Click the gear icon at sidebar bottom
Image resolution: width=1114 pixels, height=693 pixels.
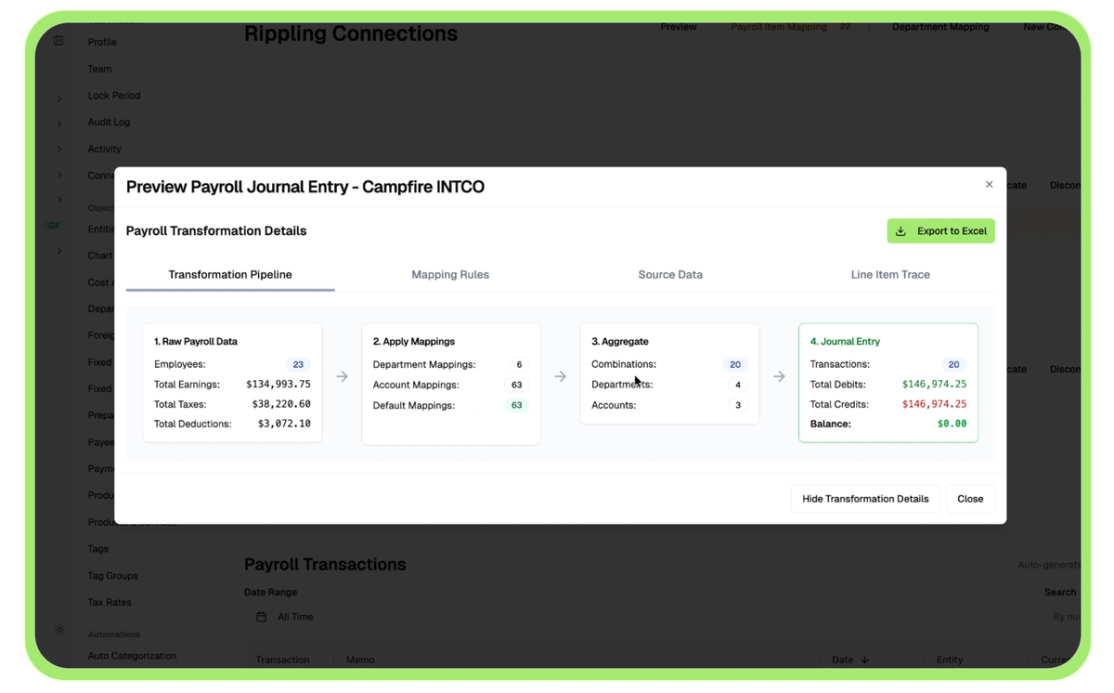(60, 629)
